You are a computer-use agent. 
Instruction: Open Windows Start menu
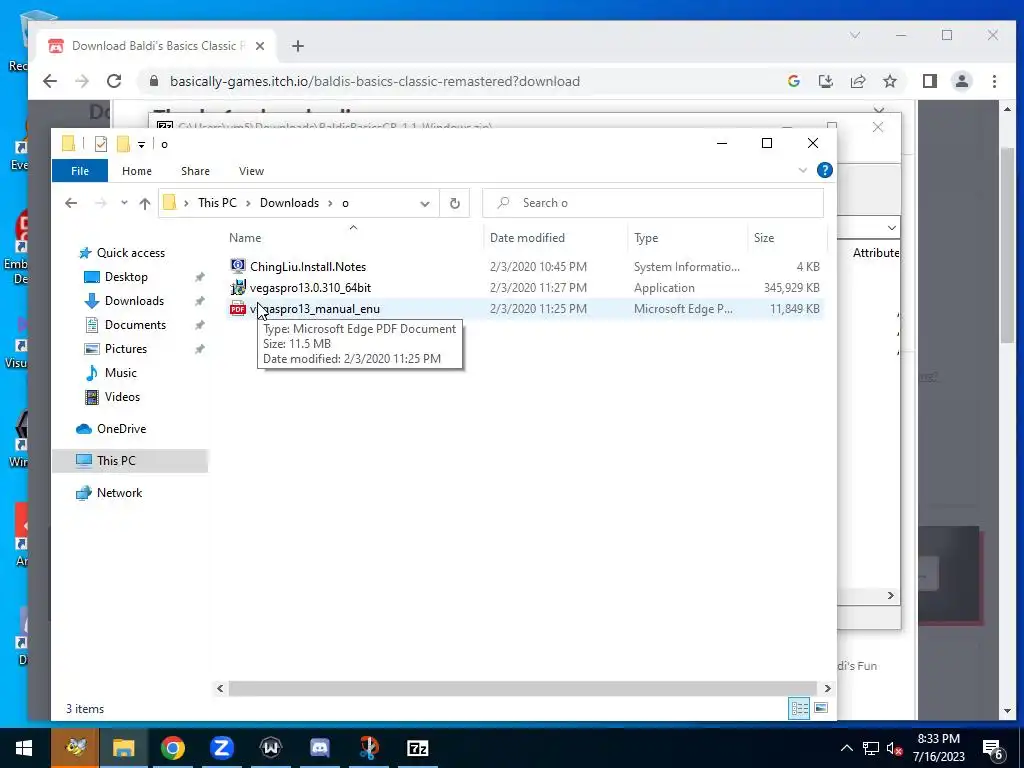[x=24, y=748]
